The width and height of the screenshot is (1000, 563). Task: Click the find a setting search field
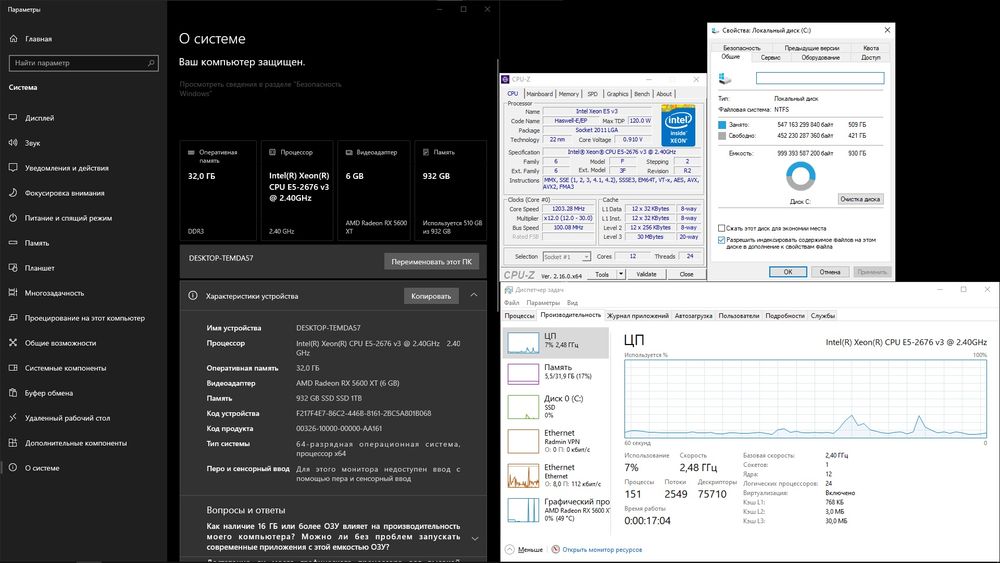point(84,62)
